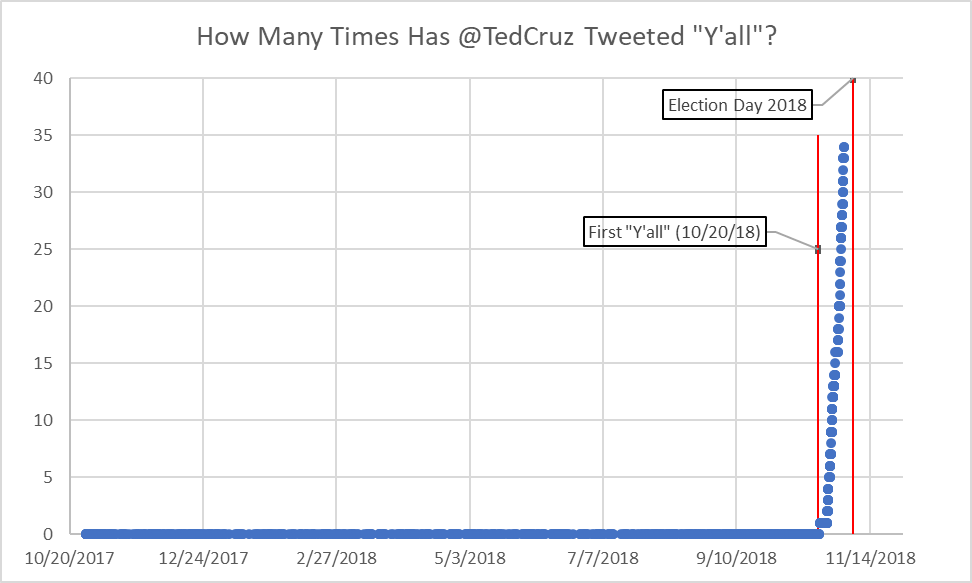The width and height of the screenshot is (972, 583).
Task: Select the 10/20/2017 x-axis label
Action: pyautogui.click(x=69, y=558)
